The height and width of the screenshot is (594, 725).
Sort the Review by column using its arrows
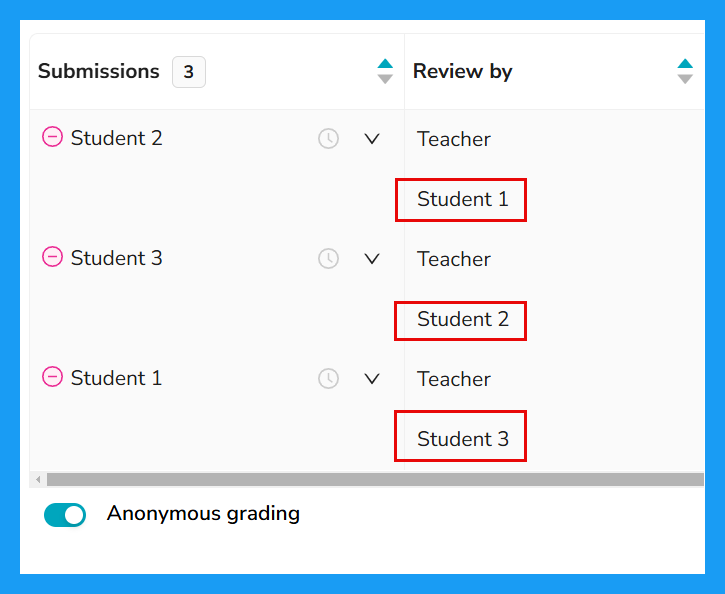tap(685, 71)
